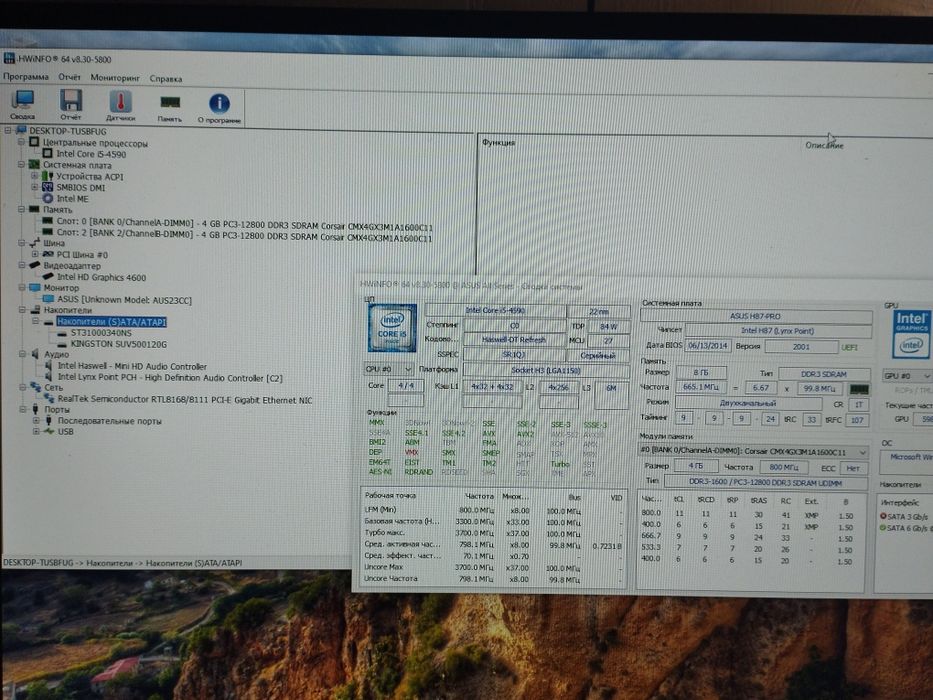Open the Мониторинг menu
Viewport: 933px width, 700px height.
115,77
